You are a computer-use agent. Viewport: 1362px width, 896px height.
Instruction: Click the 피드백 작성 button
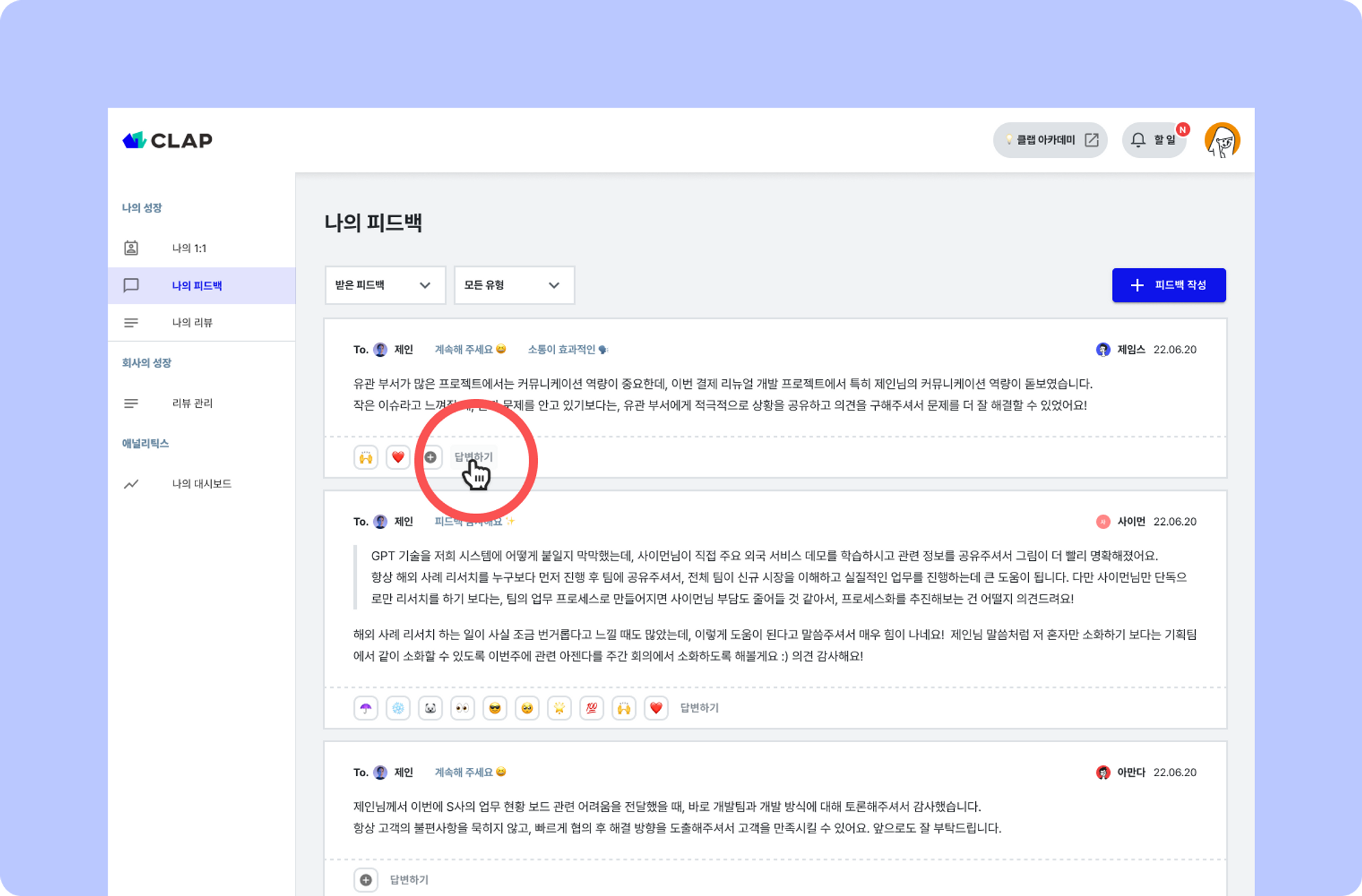point(1169,285)
